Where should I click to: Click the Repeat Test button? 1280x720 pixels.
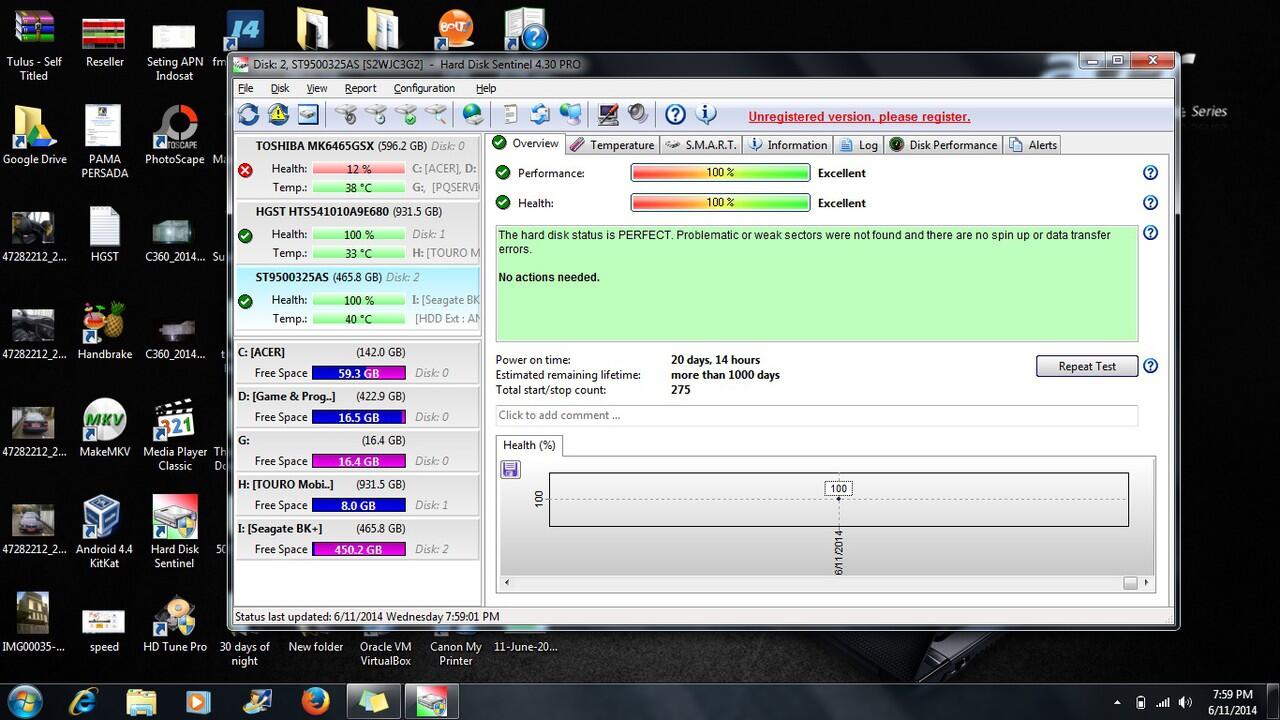(1087, 366)
